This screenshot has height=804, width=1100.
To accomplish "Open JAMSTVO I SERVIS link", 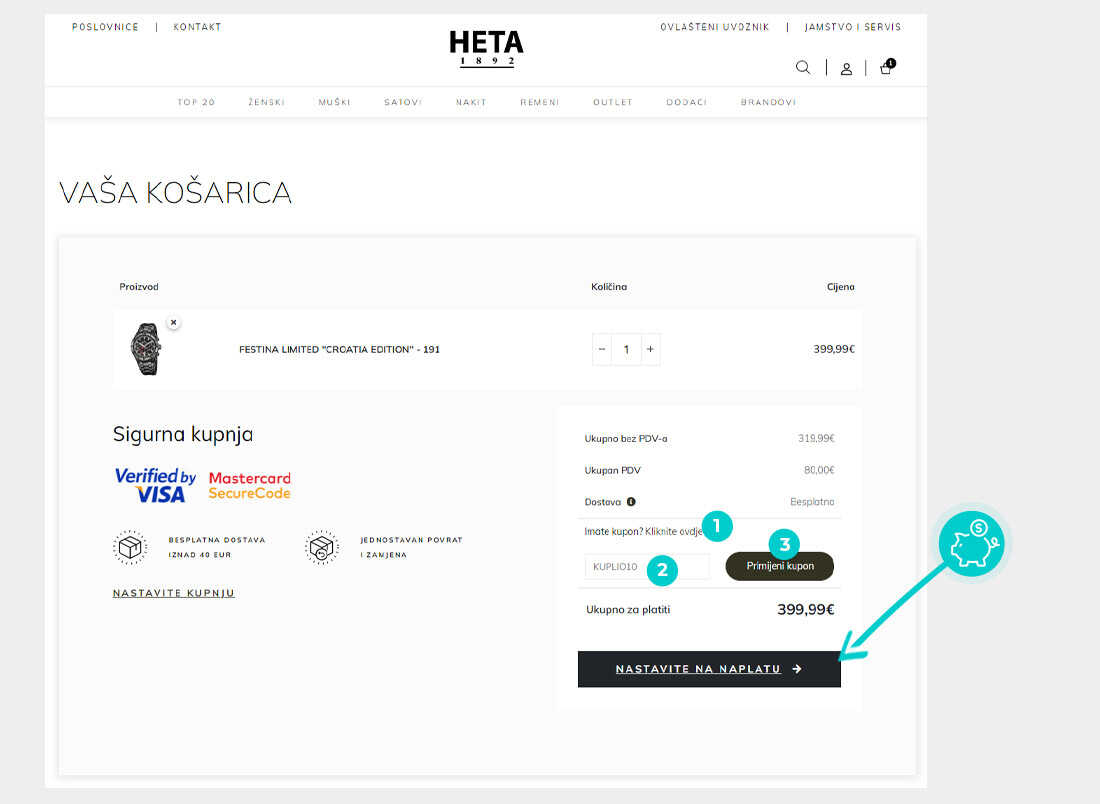I will click(x=853, y=27).
